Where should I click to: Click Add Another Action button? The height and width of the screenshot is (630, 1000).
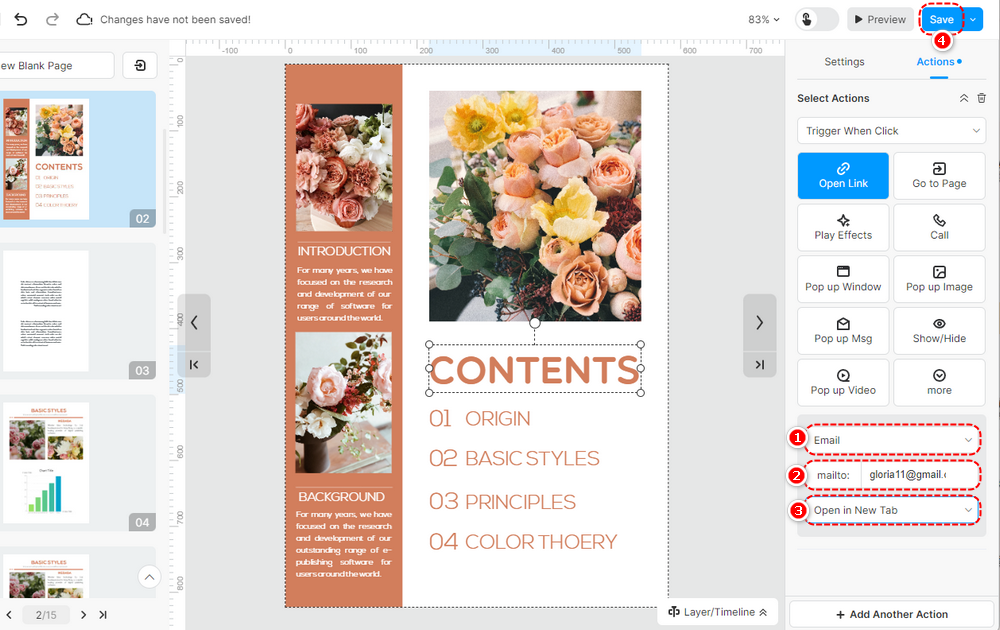891,614
